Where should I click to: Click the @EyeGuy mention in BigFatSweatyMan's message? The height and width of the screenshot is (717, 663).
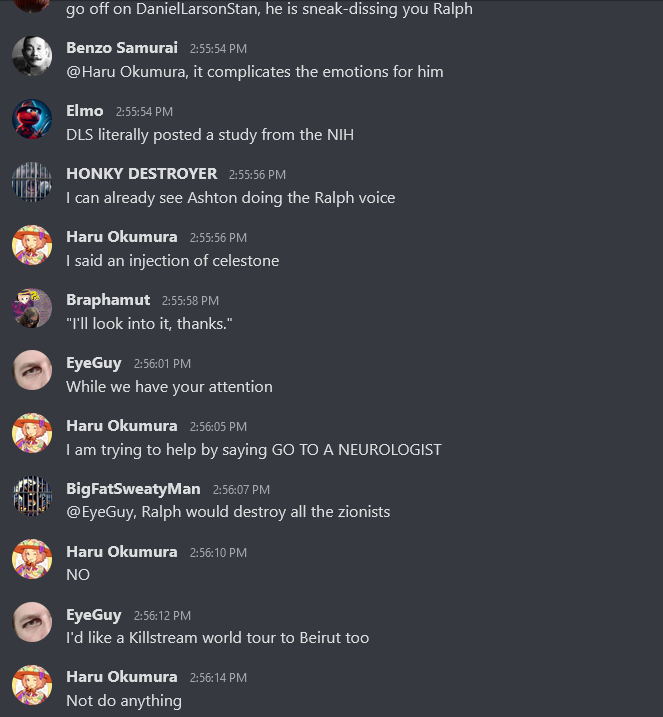click(x=102, y=512)
